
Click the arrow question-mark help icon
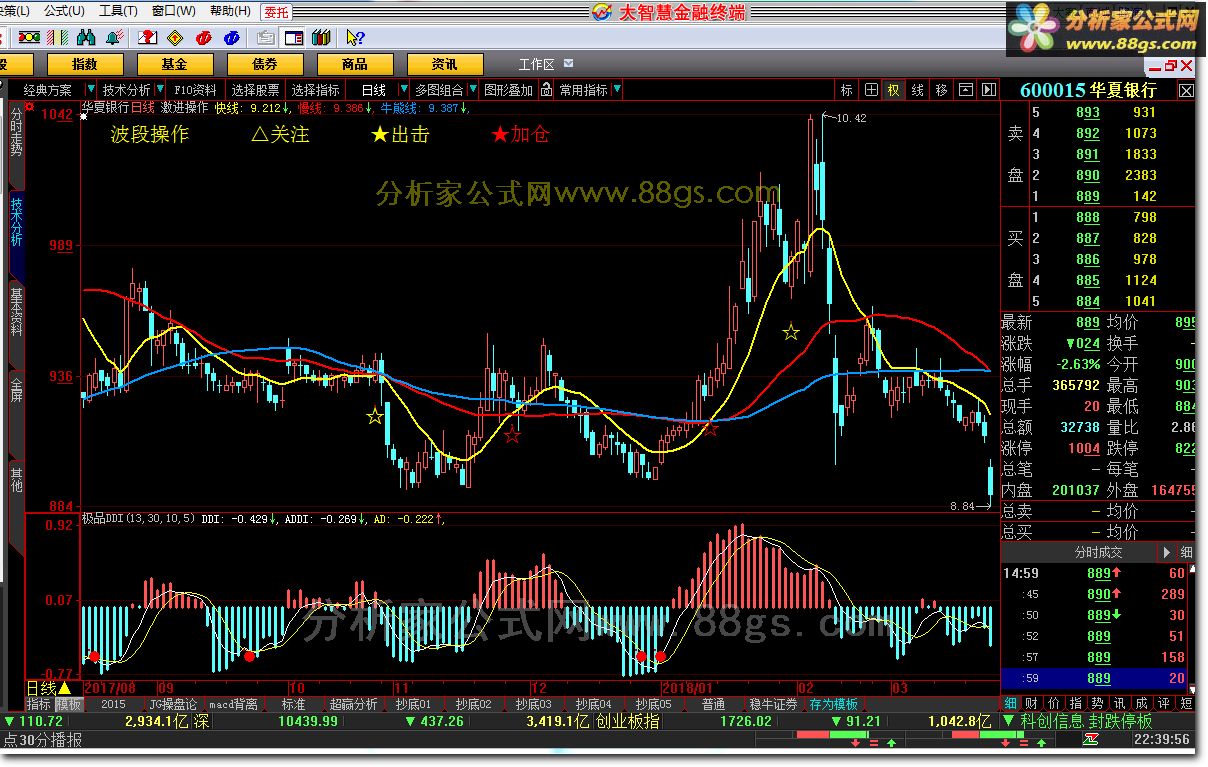tap(355, 37)
